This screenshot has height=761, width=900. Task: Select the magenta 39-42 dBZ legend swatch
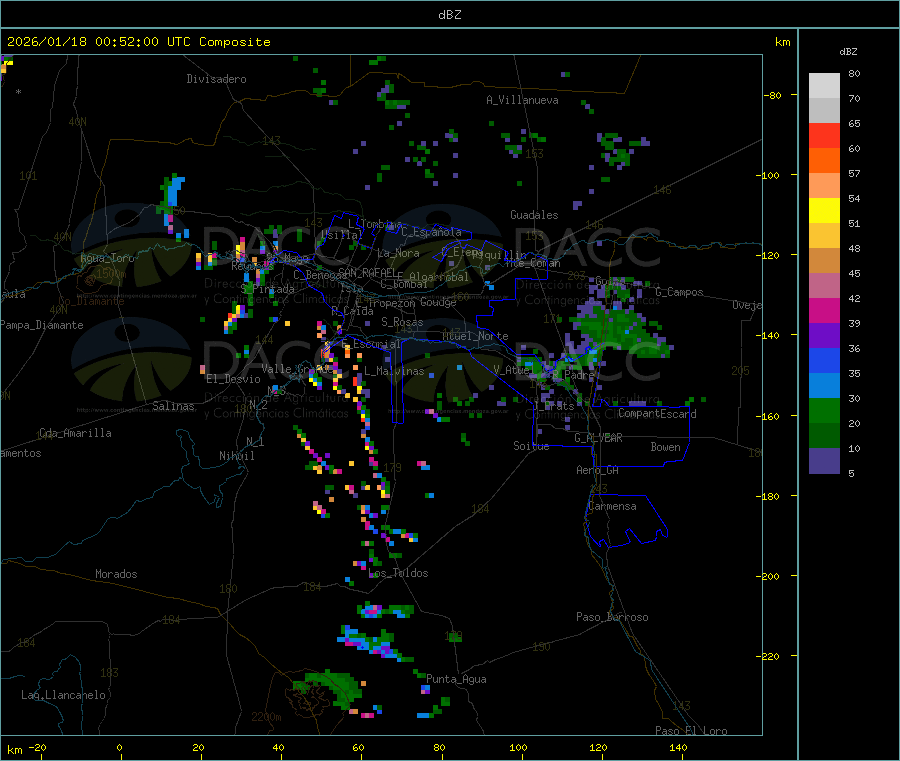tap(824, 310)
